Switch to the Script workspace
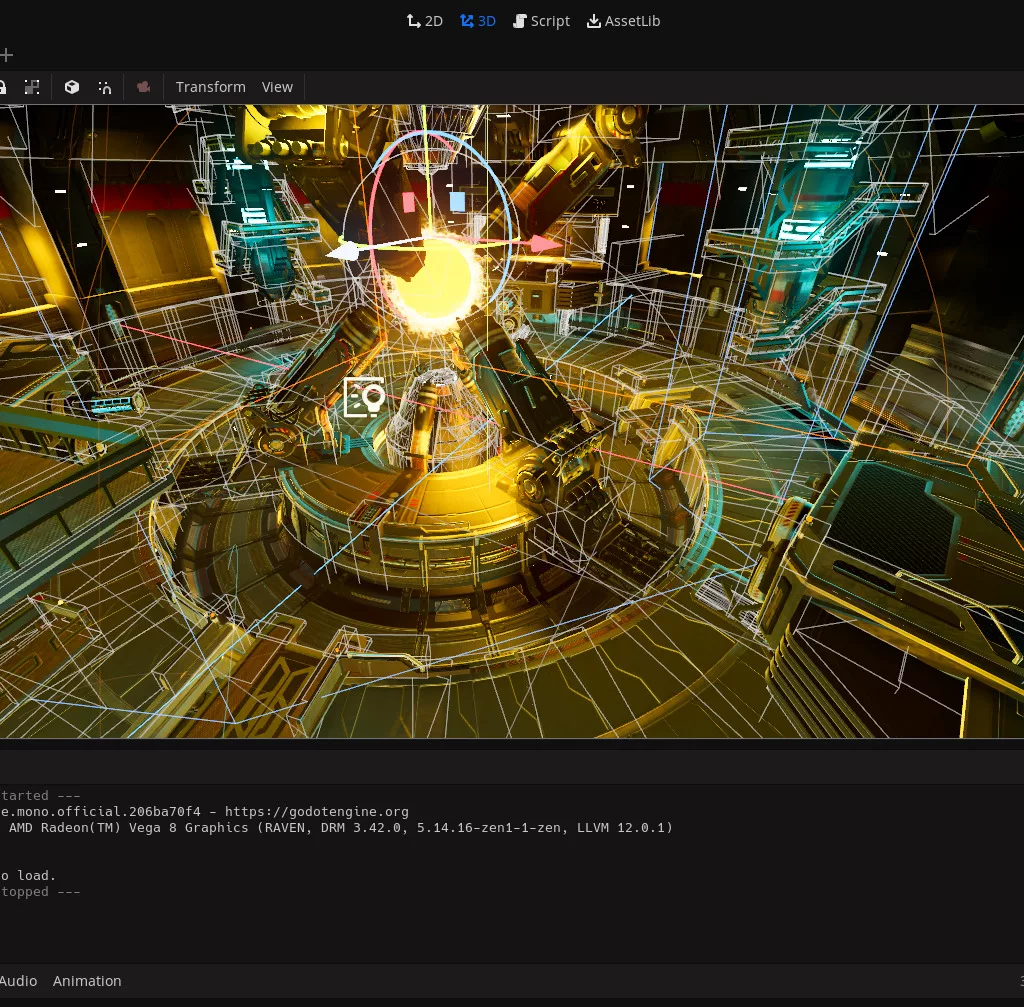The width and height of the screenshot is (1024, 1007). 541,21
